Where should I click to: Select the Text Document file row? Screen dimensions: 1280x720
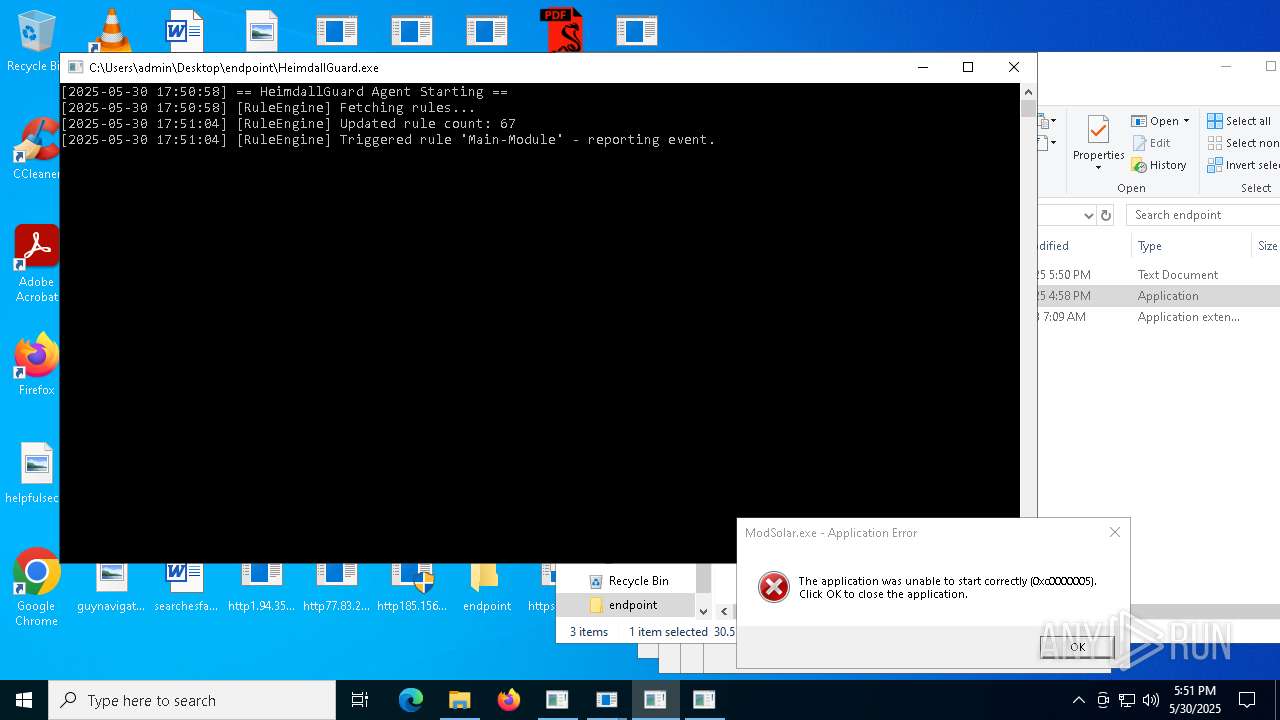[x=1158, y=275]
